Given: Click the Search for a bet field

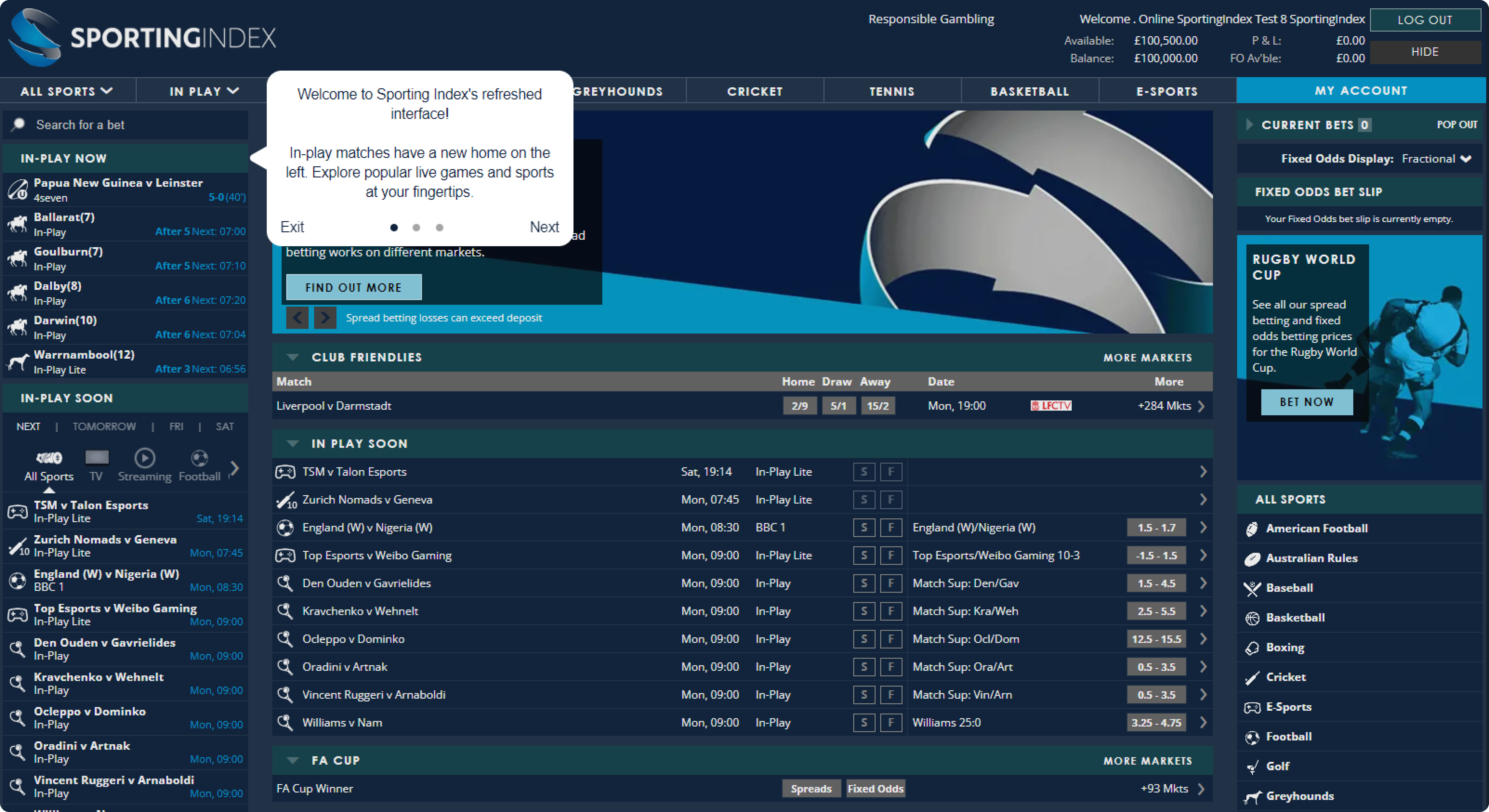Looking at the screenshot, I should (125, 125).
